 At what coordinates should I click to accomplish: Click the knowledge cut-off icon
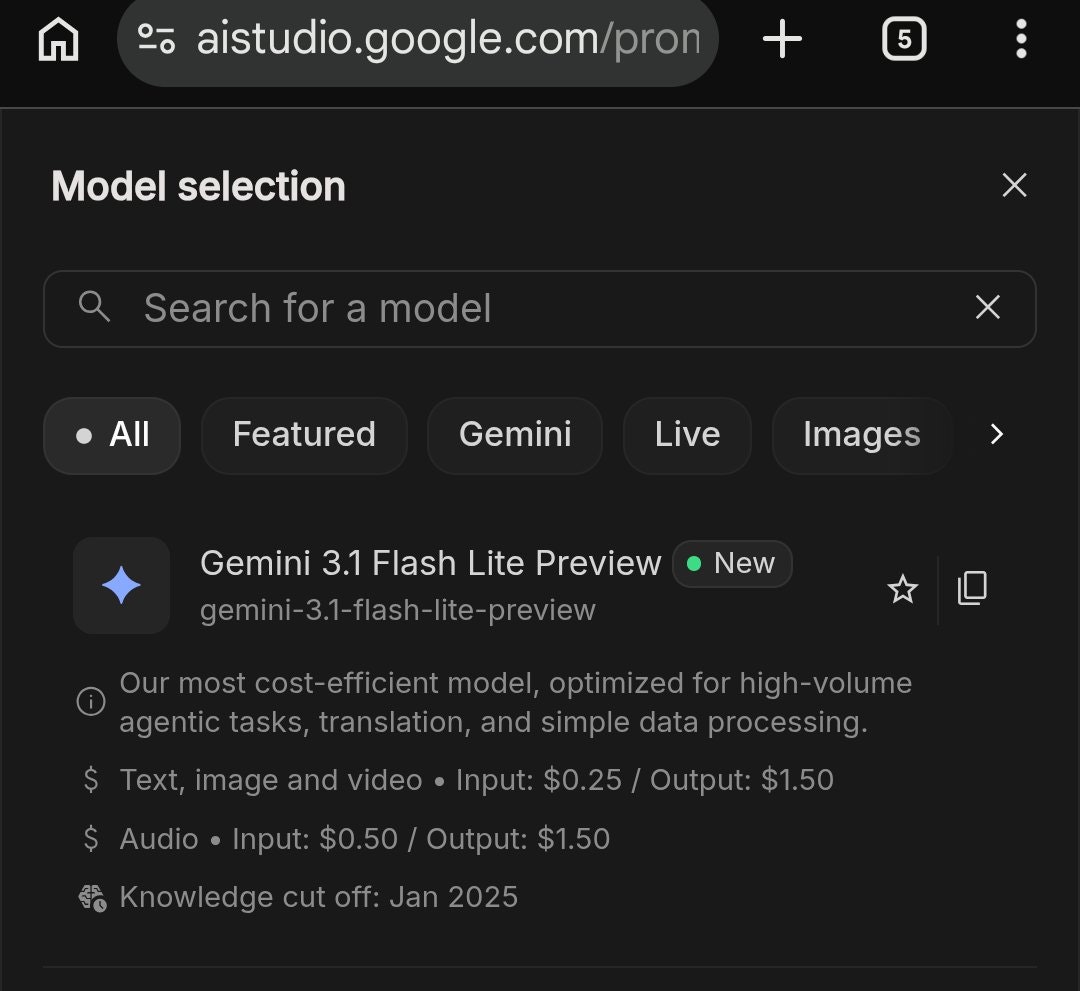click(x=90, y=897)
